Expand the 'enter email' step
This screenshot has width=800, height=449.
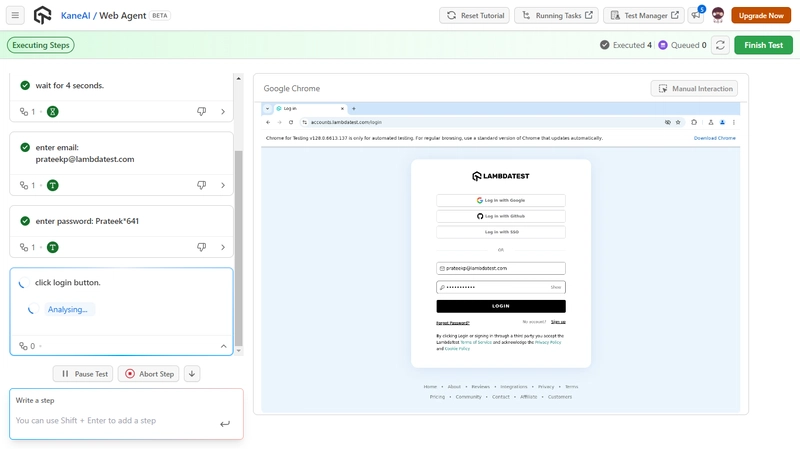223,185
